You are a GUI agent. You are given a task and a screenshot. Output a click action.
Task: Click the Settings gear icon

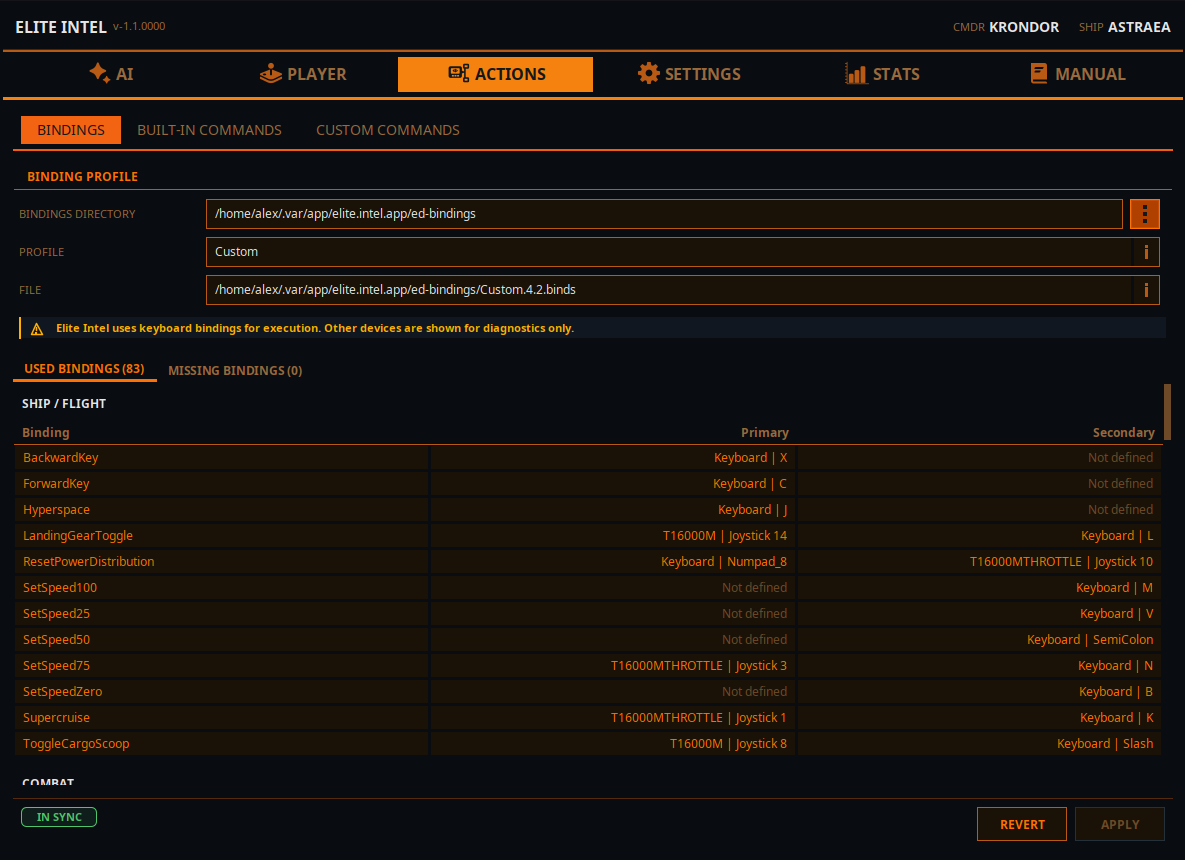[648, 73]
